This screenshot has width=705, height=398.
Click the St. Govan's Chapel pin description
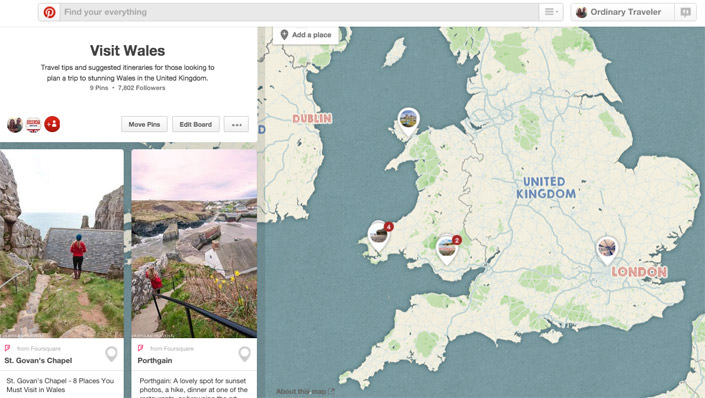[60, 385]
